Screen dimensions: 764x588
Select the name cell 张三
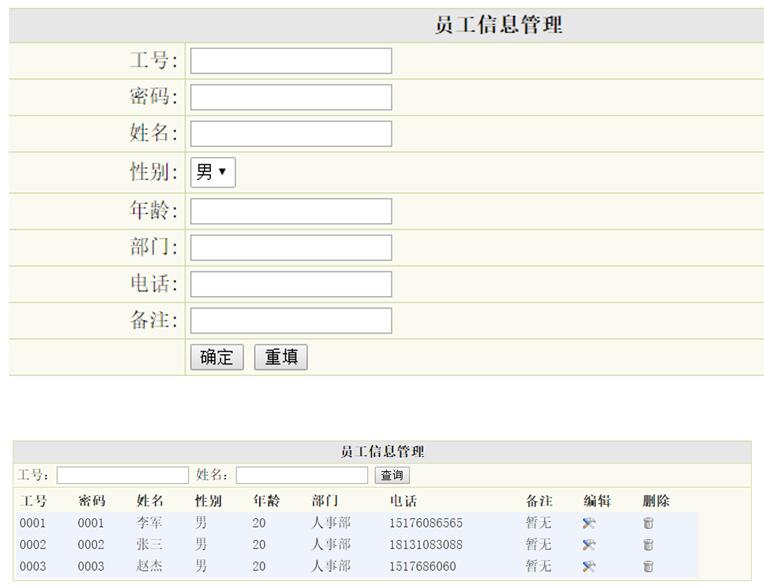tap(149, 544)
